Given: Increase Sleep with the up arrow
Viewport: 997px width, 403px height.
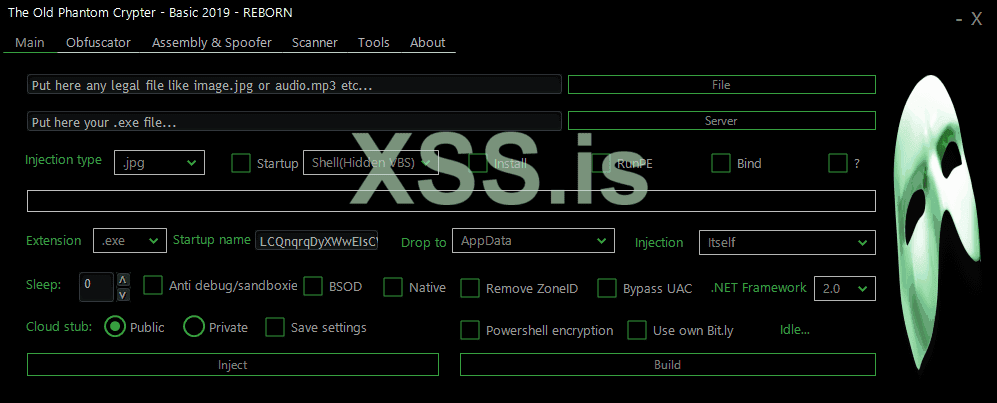Looking at the screenshot, I should tap(123, 280).
